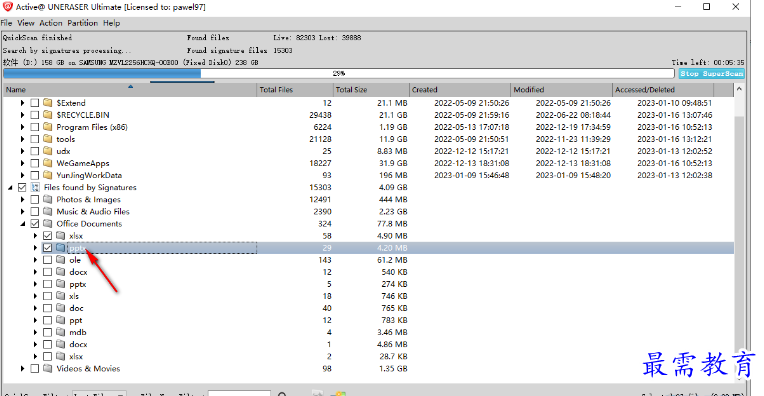Collapse the Files found by Signatures node
This screenshot has width=764, height=396.
[10, 188]
